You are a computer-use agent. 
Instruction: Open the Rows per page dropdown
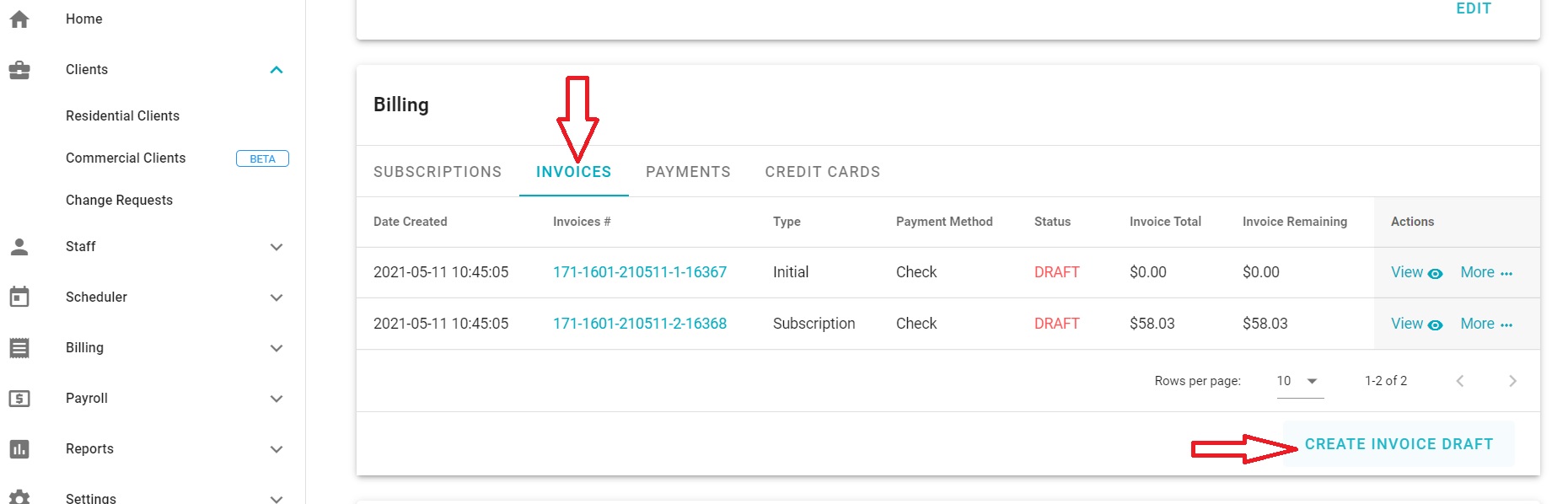tap(1299, 381)
